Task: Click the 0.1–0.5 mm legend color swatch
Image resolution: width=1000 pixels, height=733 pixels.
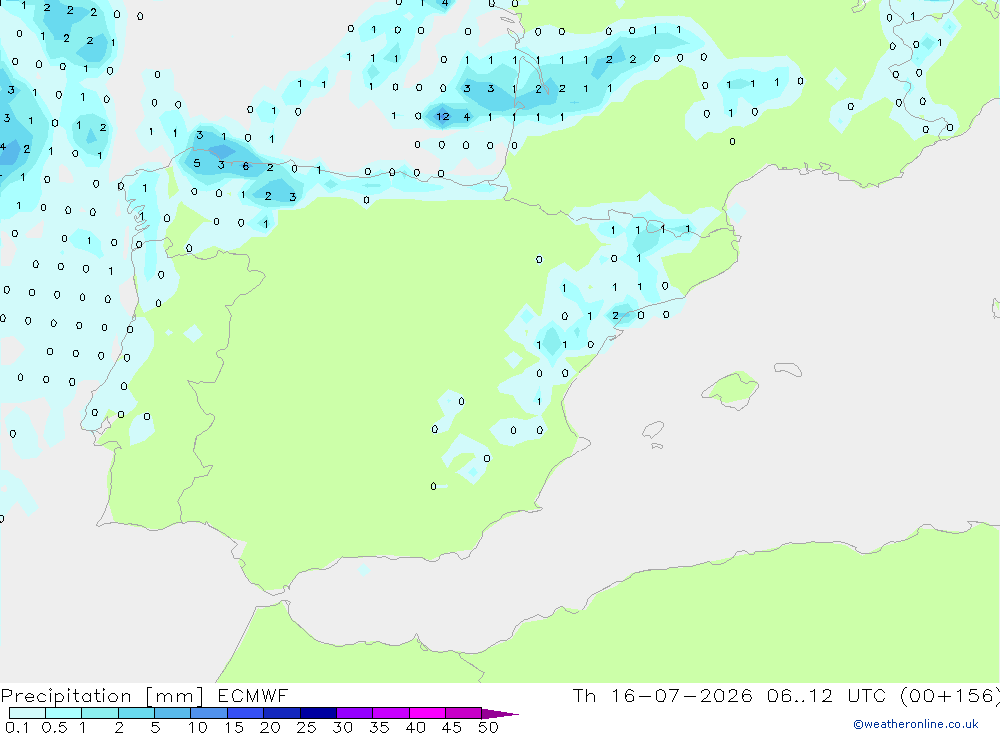Action: tap(27, 713)
